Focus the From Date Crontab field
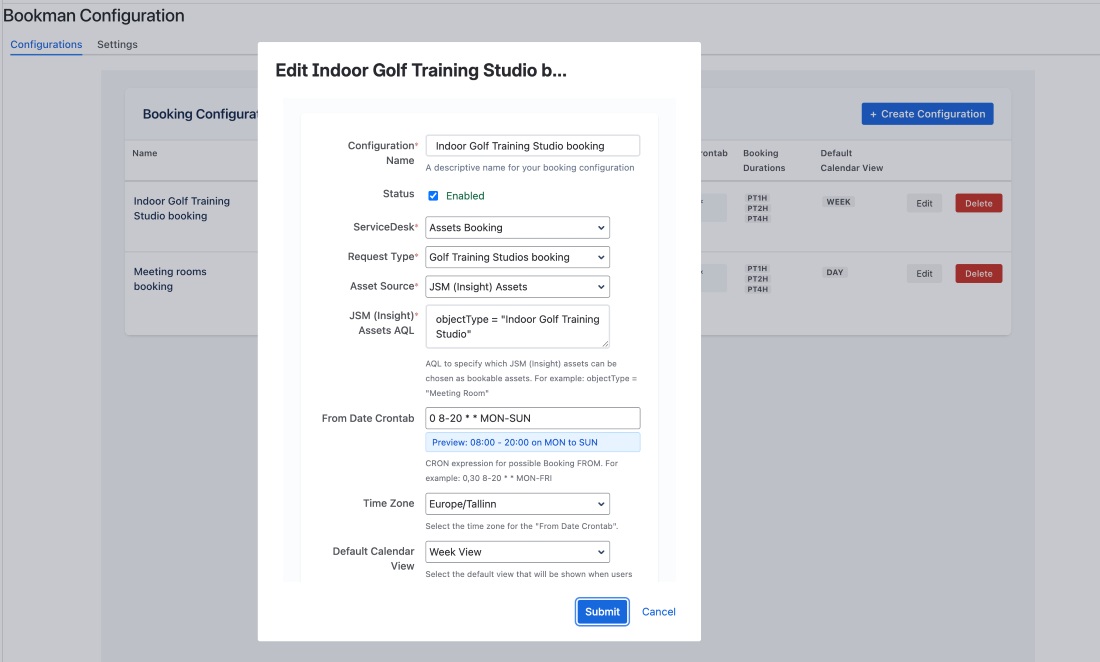The image size is (1100, 662). pyautogui.click(x=532, y=418)
